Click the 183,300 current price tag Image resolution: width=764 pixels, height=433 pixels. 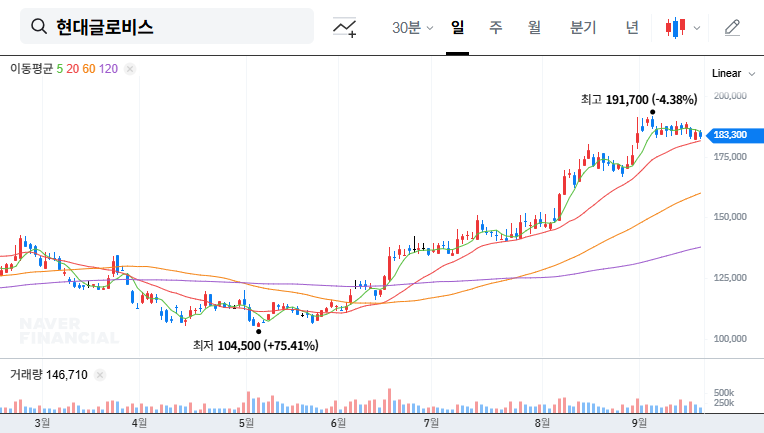(x=734, y=135)
